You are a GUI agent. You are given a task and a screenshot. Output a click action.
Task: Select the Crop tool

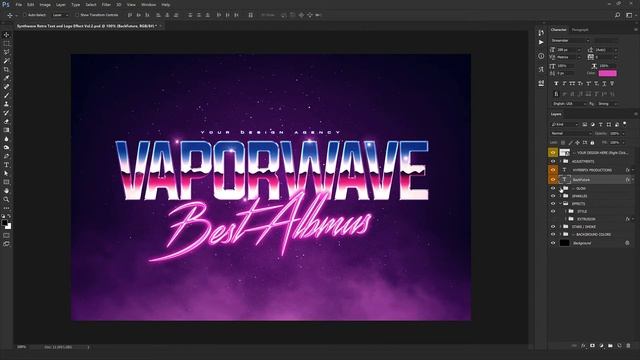(x=7, y=69)
